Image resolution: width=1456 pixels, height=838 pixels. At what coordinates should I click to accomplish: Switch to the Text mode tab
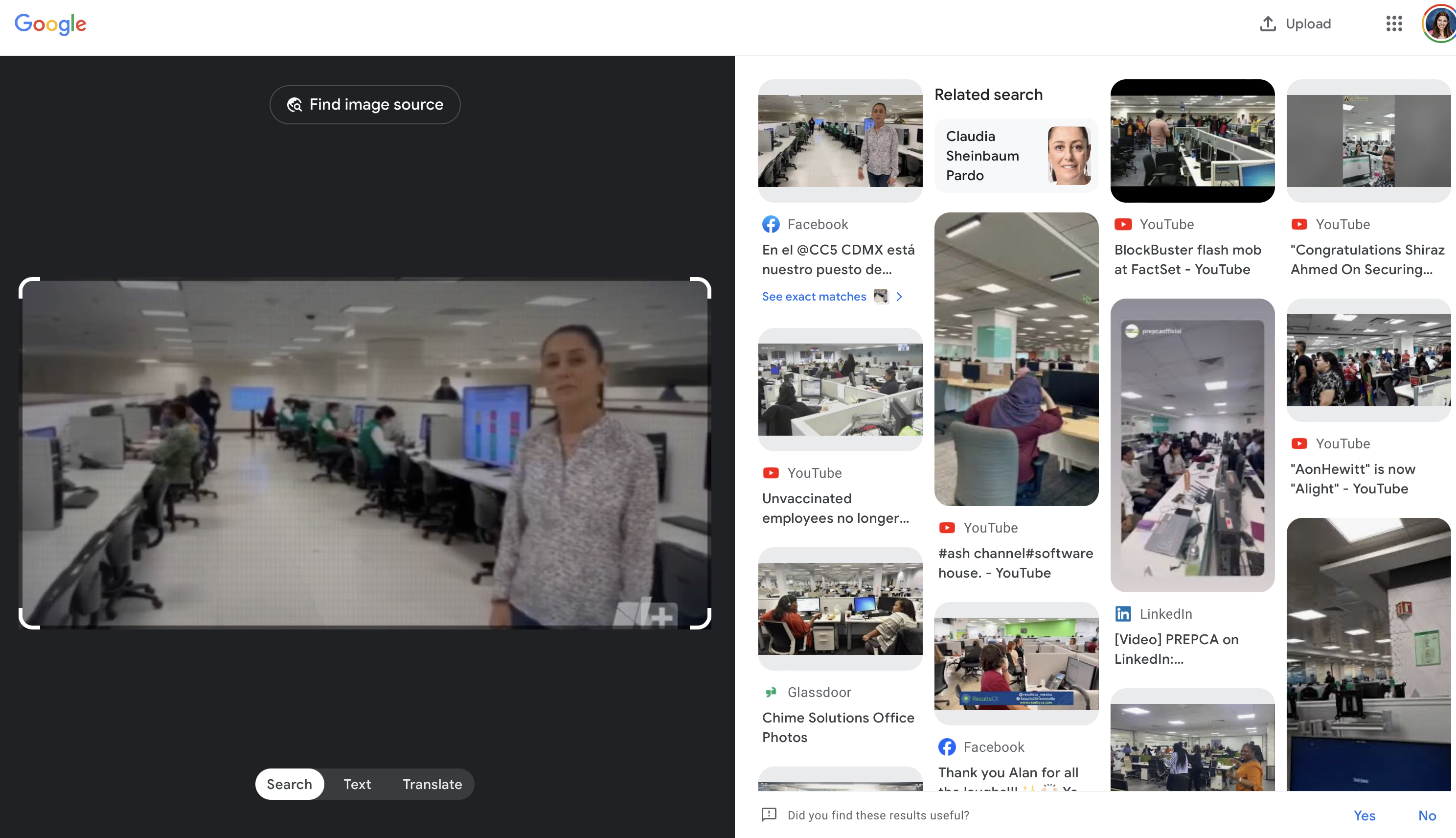357,784
